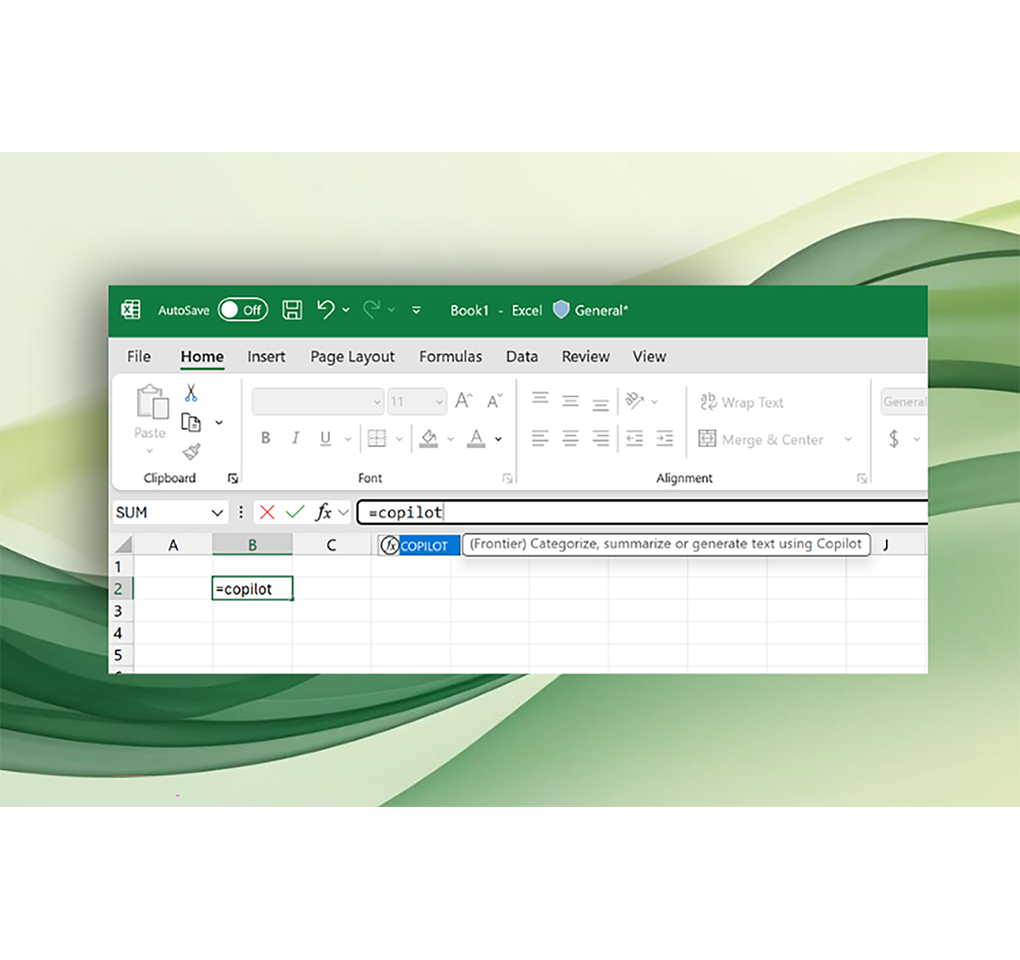Open the Undo history dropdown arrow

tap(346, 310)
